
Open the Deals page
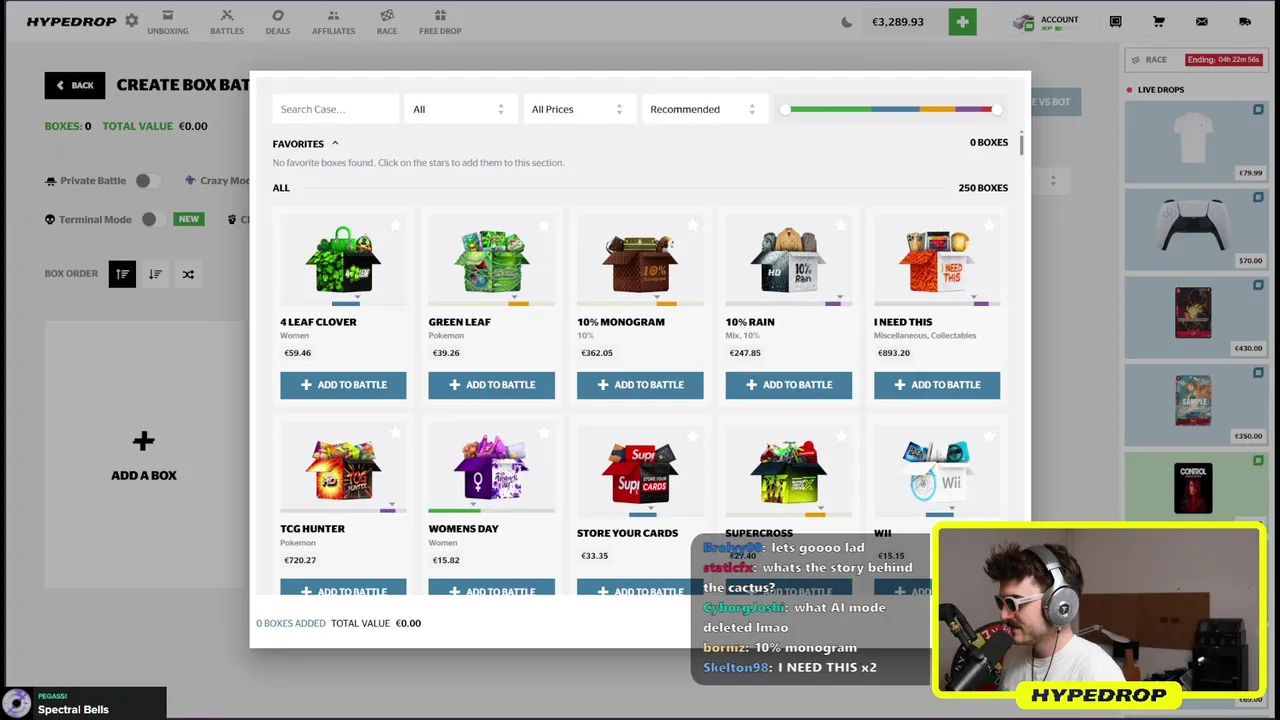click(x=278, y=22)
